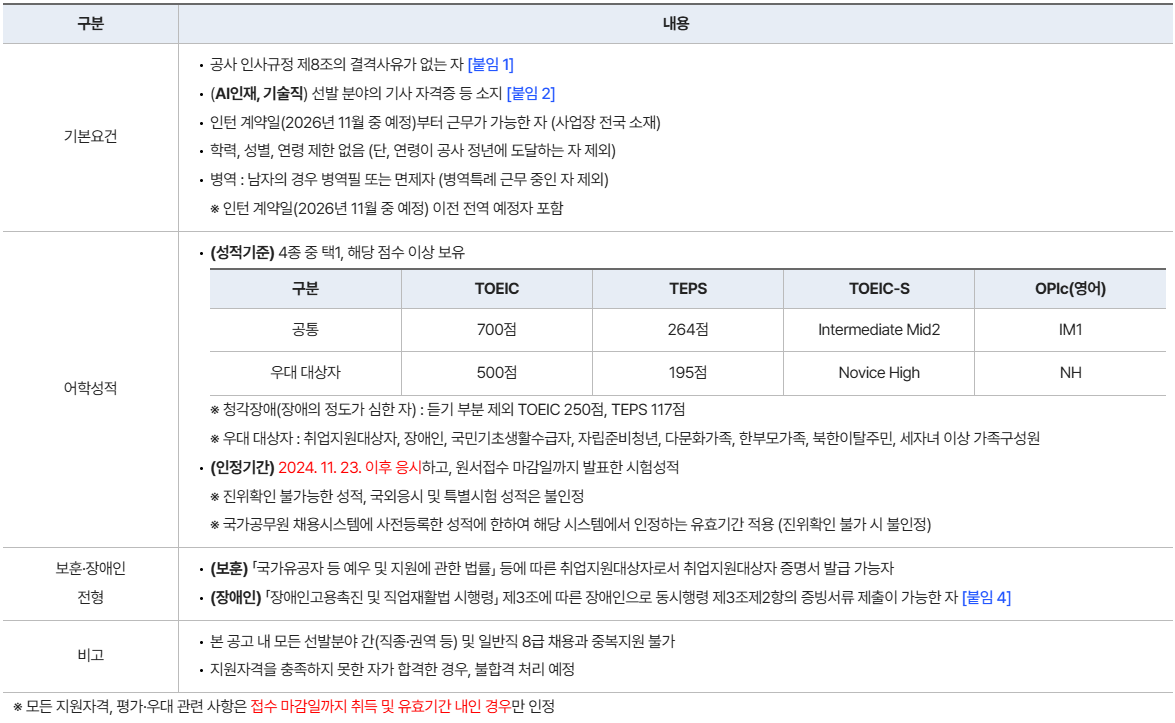This screenshot has height=723, width=1175.
Task: Click the IM1 OPIc cell
Action: [x=1070, y=330]
